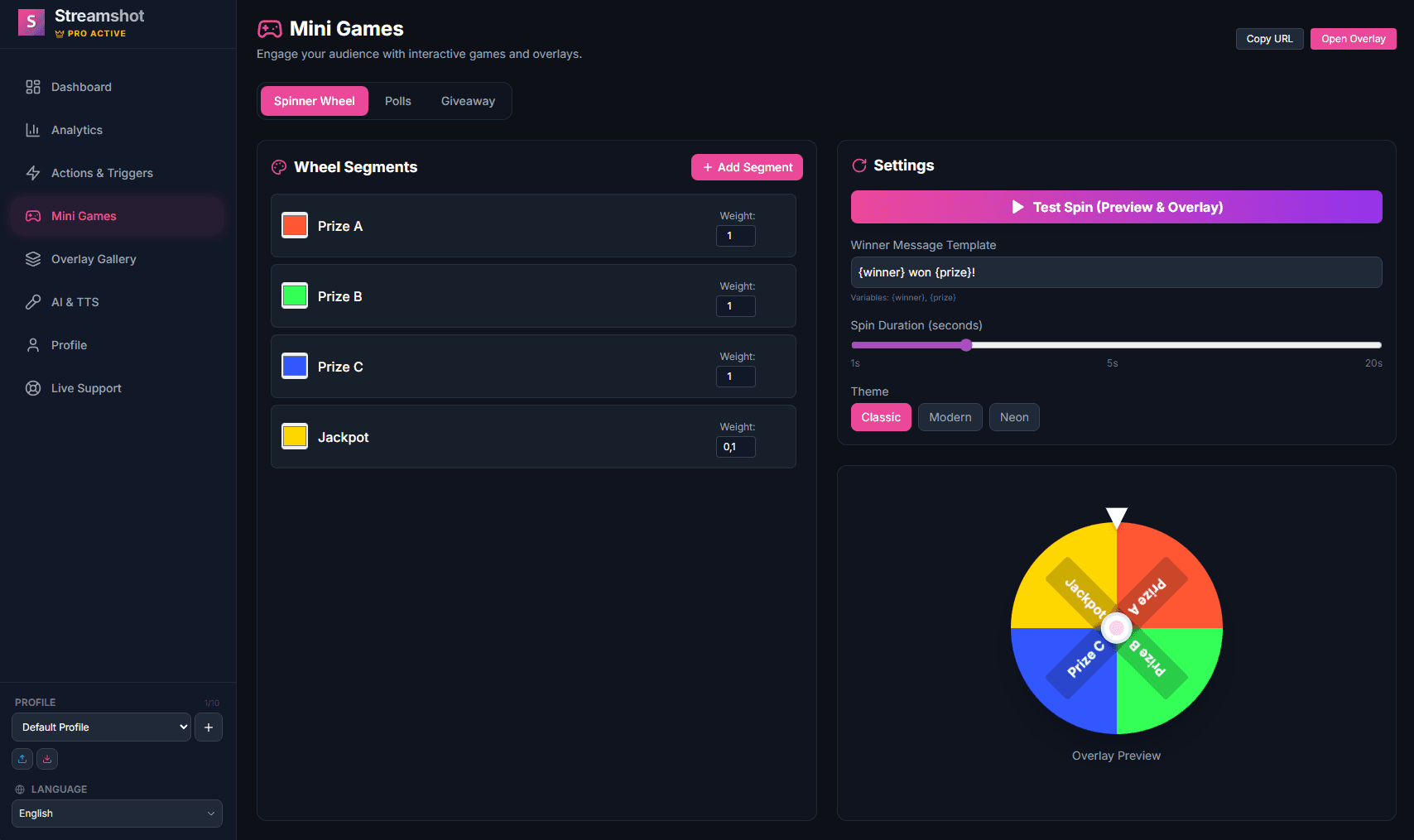The height and width of the screenshot is (840, 1414).
Task: Enable the Neon theme
Action: point(1013,417)
